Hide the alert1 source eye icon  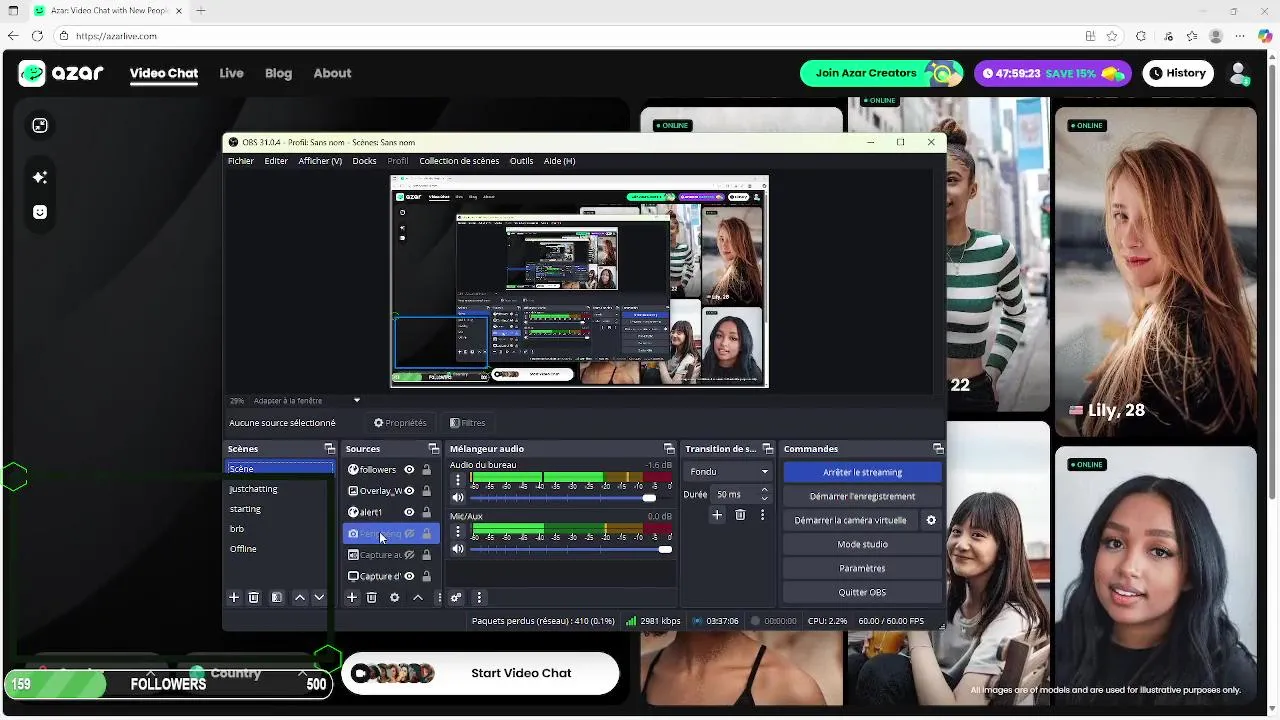[409, 512]
